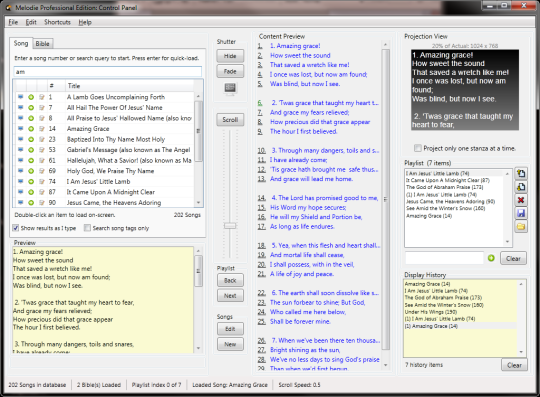
Task: Click the Fade shutter button
Action: (230, 71)
